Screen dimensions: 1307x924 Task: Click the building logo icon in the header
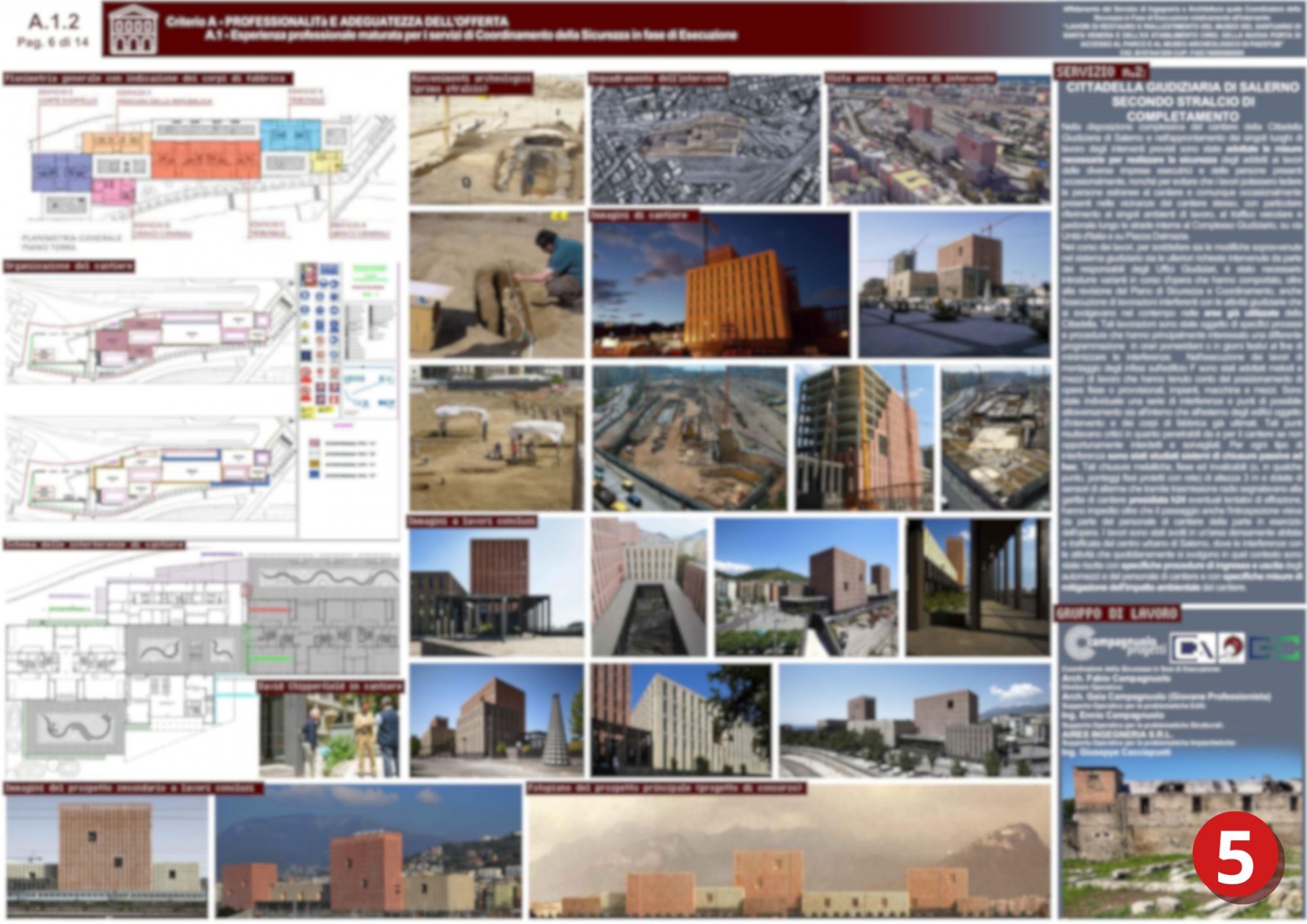[132, 29]
